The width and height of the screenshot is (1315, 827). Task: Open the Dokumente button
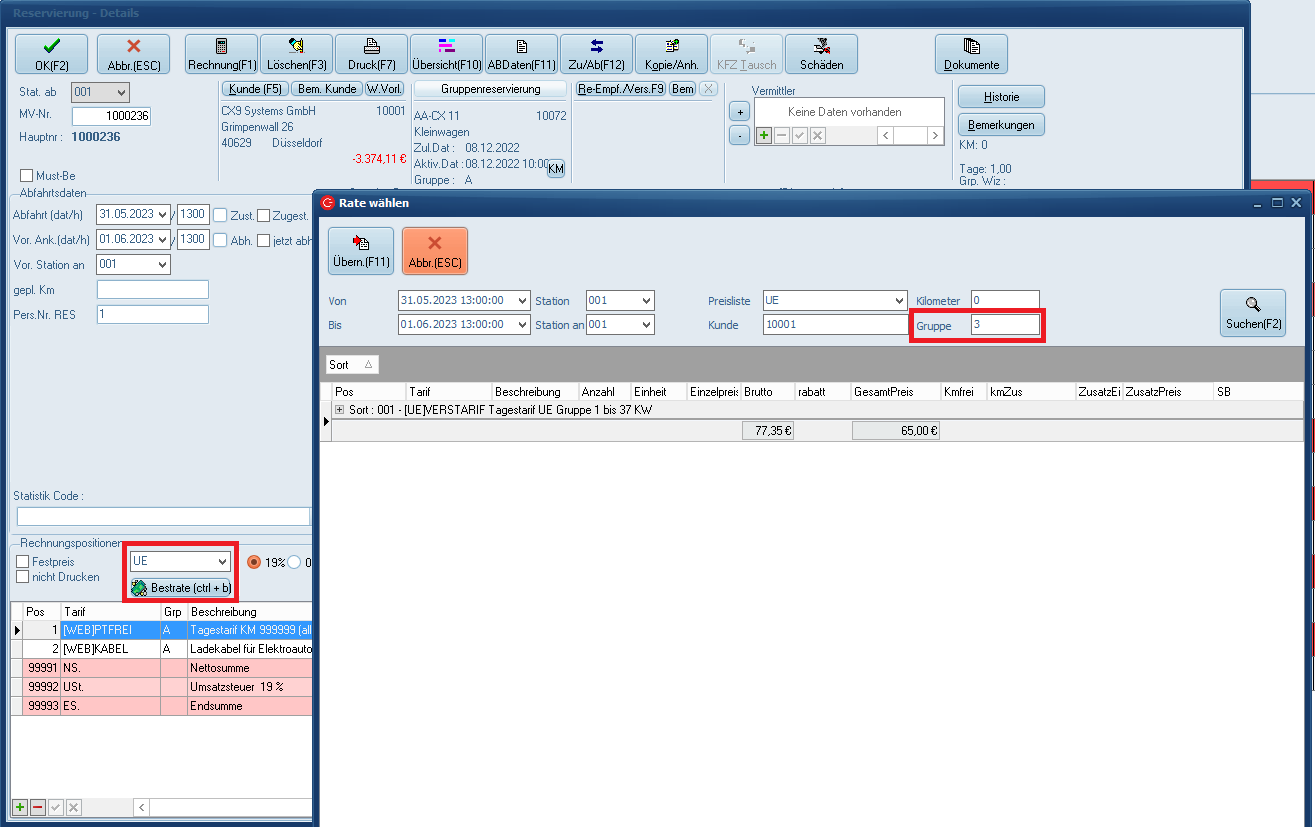click(x=971, y=54)
